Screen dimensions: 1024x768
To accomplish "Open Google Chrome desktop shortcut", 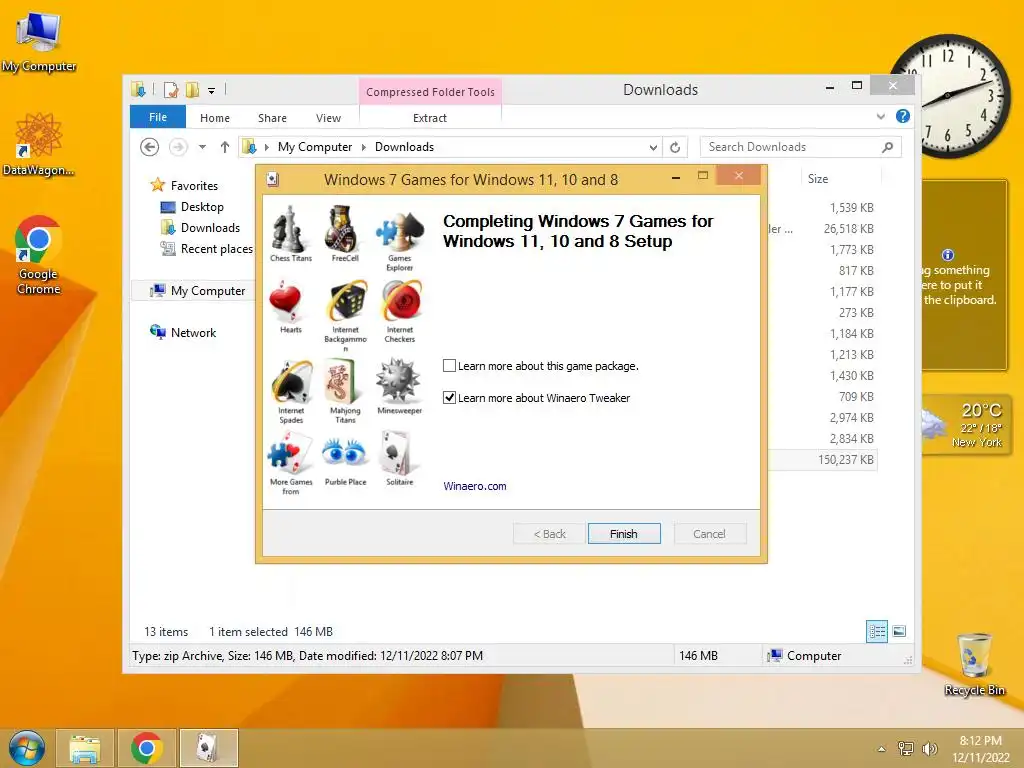I will 39,255.
